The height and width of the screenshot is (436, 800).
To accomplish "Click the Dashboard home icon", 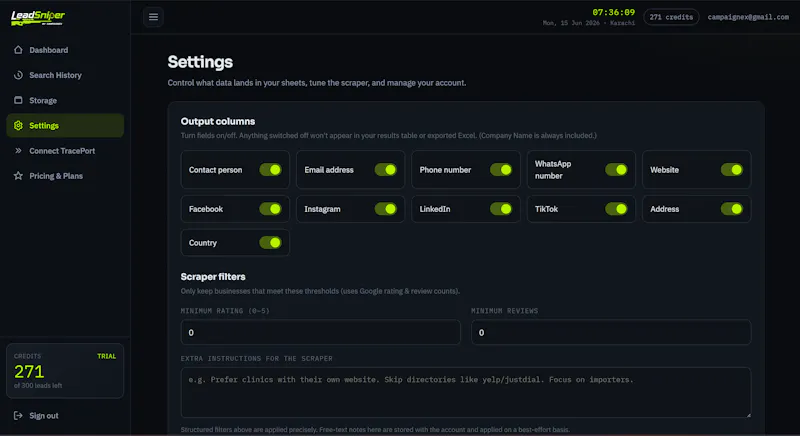I will [18, 50].
